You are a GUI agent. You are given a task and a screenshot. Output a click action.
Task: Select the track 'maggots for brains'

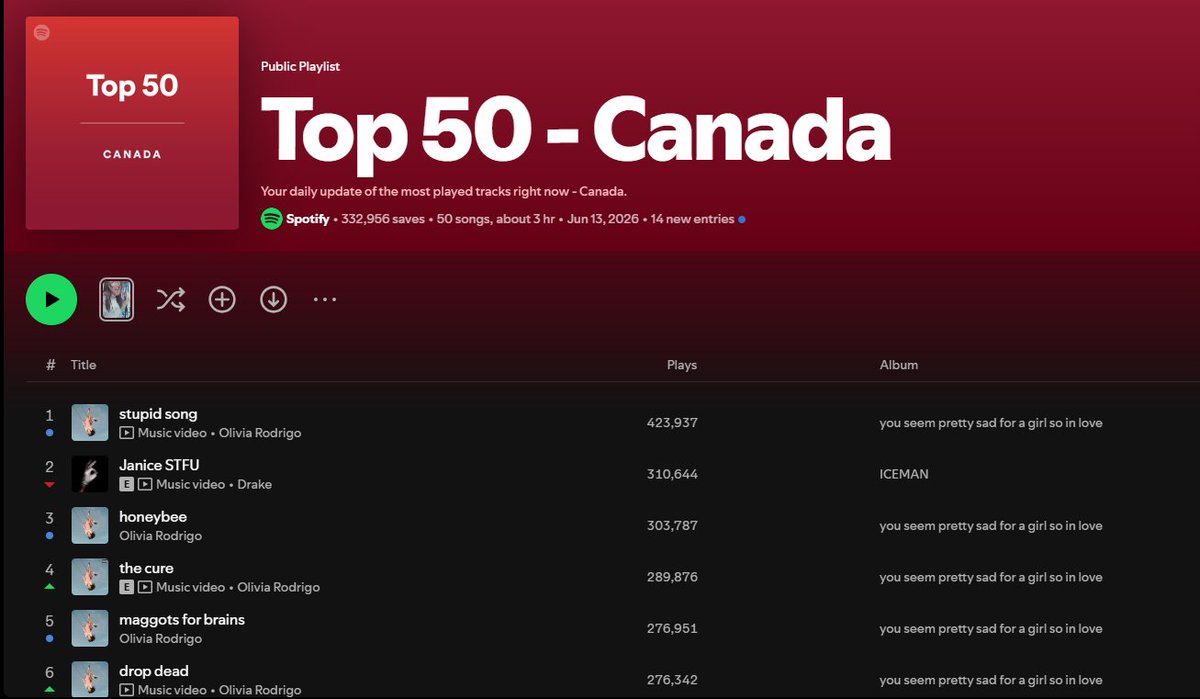tap(182, 620)
